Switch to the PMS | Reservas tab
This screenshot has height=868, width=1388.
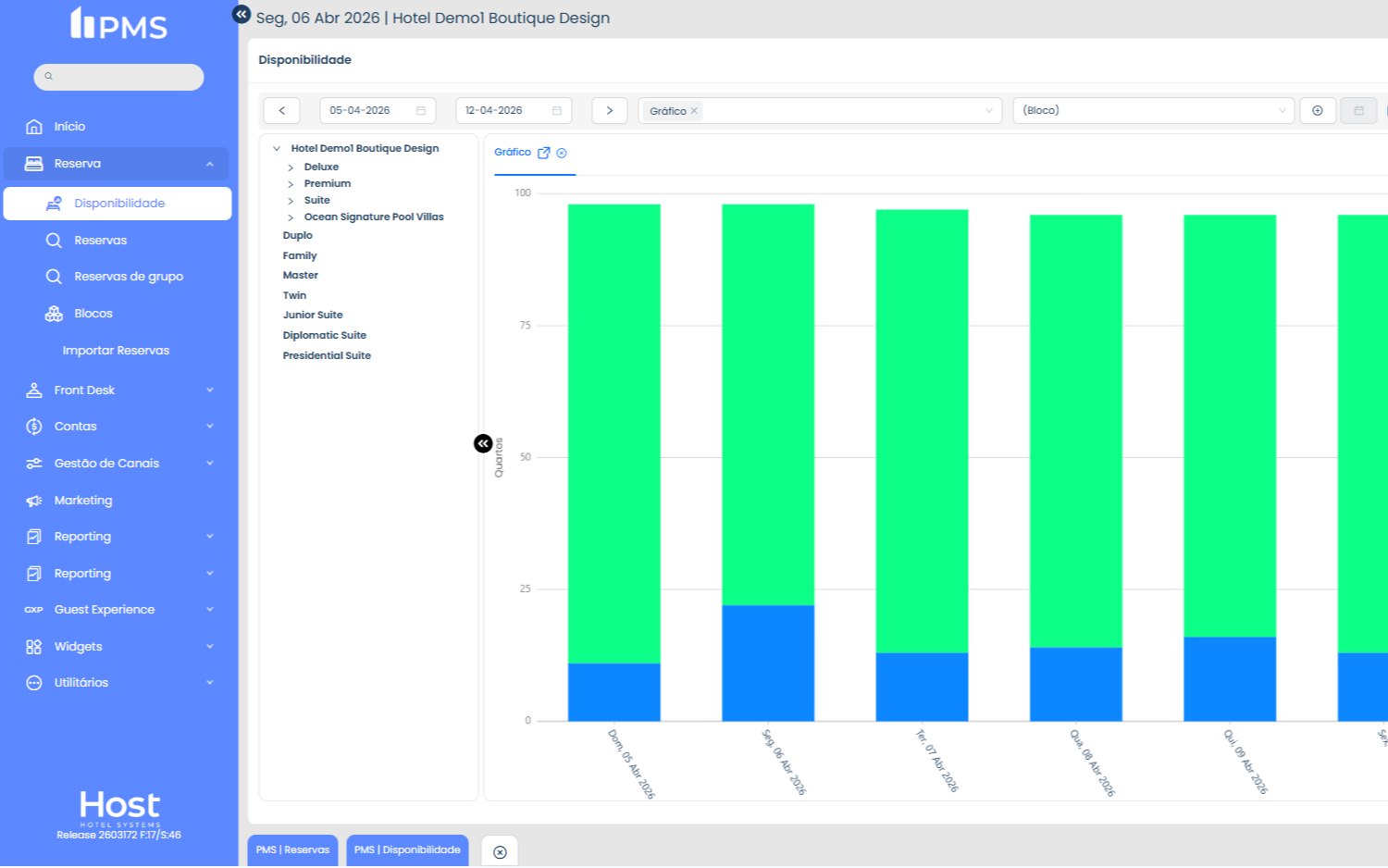click(x=292, y=850)
